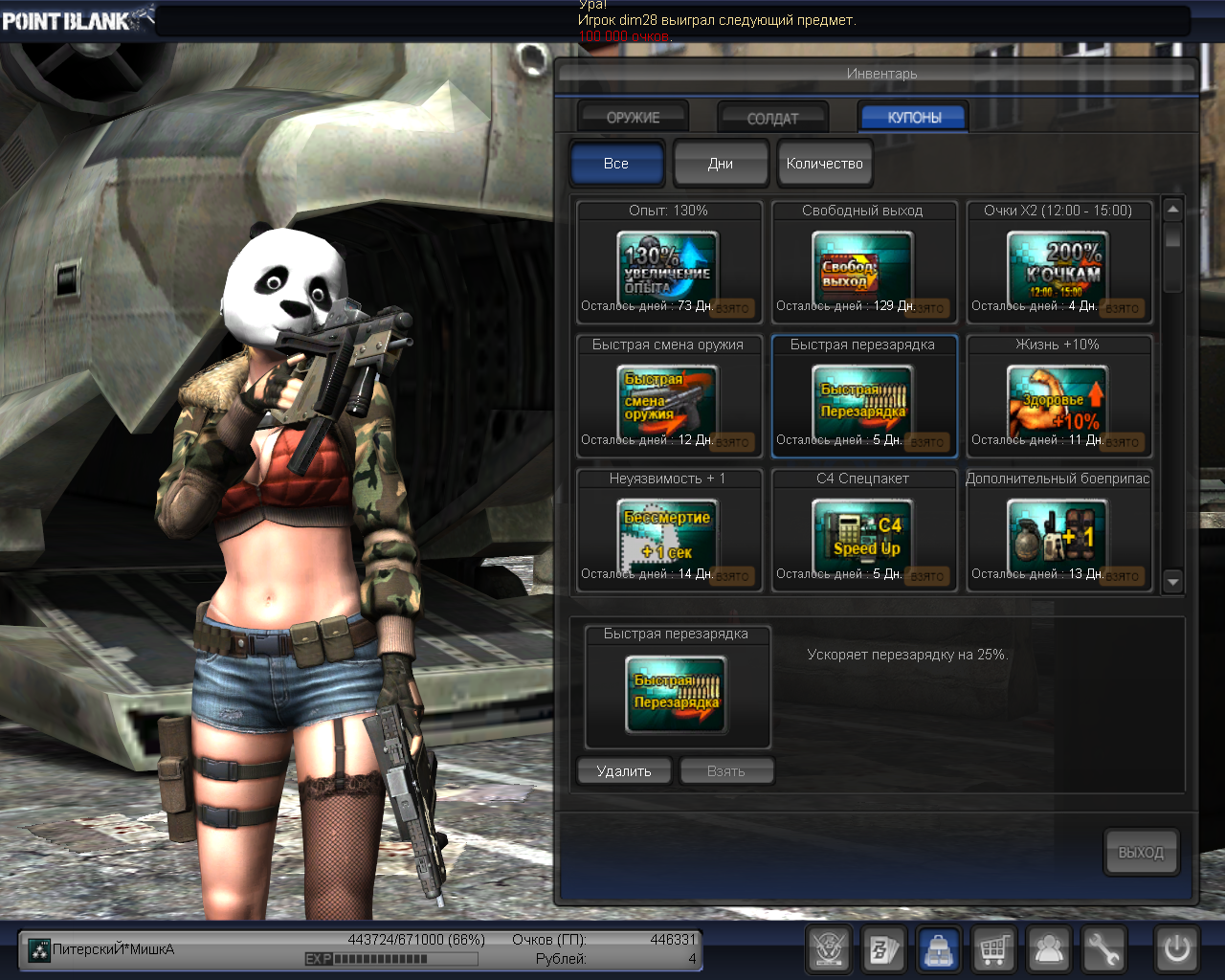This screenshot has width=1225, height=980.
Task: Open the backpack inventory icon
Action: point(939,950)
